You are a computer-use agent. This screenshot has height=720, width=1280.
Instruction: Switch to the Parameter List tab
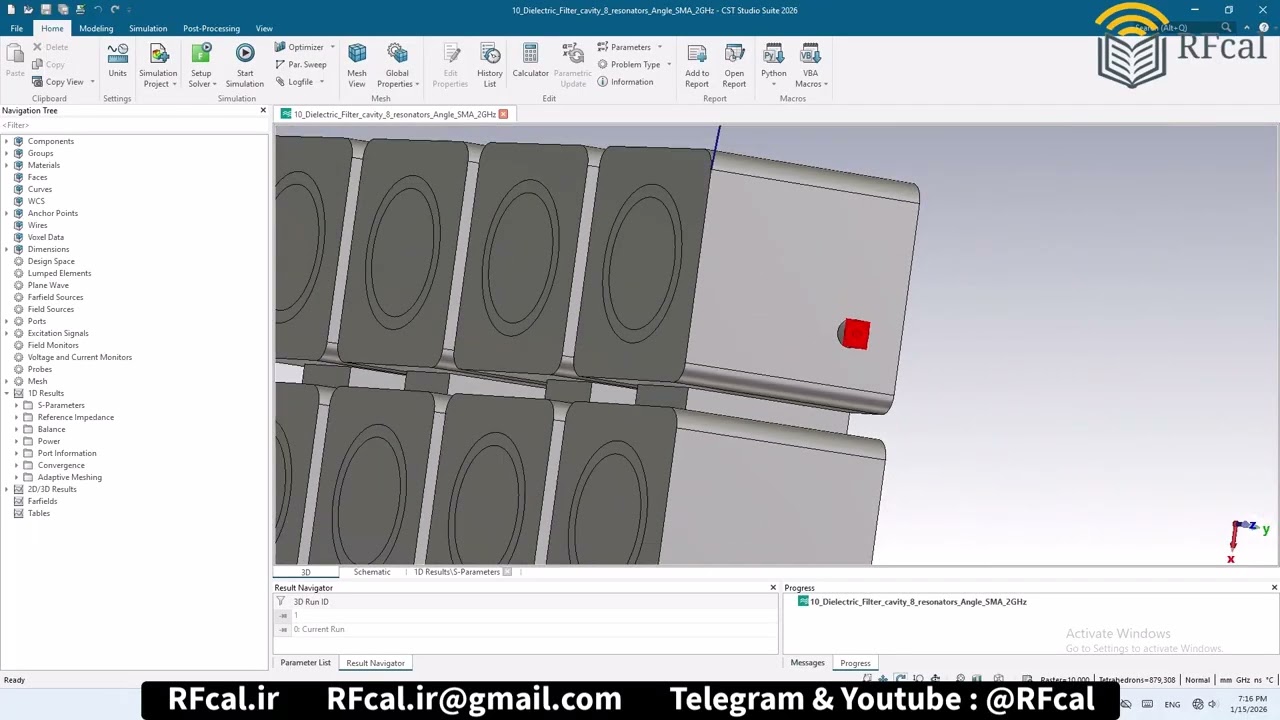point(305,663)
